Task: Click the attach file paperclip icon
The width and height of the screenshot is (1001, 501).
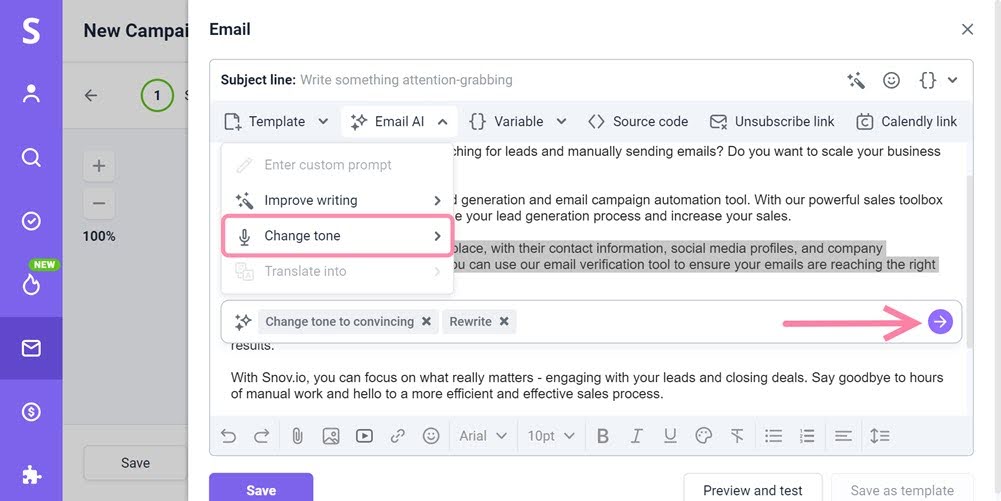Action: 297,436
